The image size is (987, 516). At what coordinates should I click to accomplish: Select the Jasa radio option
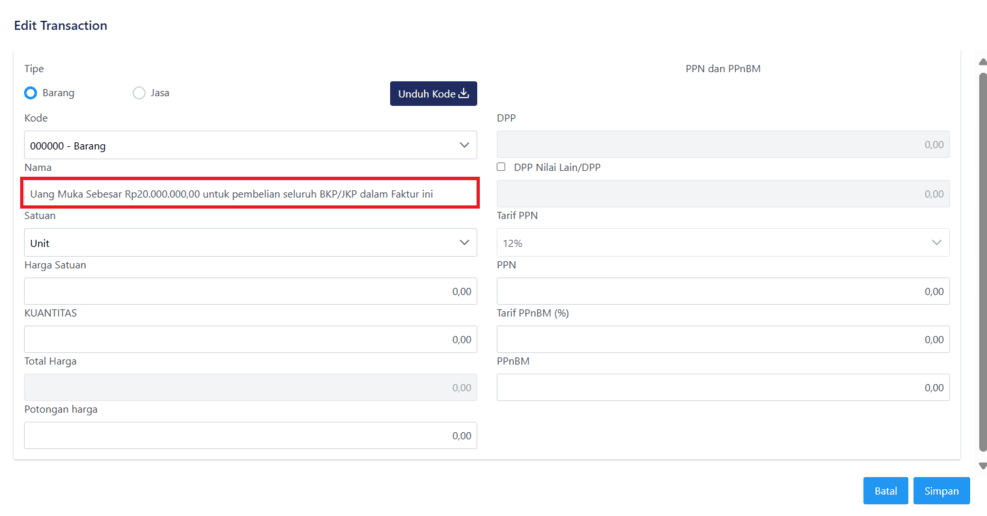point(139,93)
